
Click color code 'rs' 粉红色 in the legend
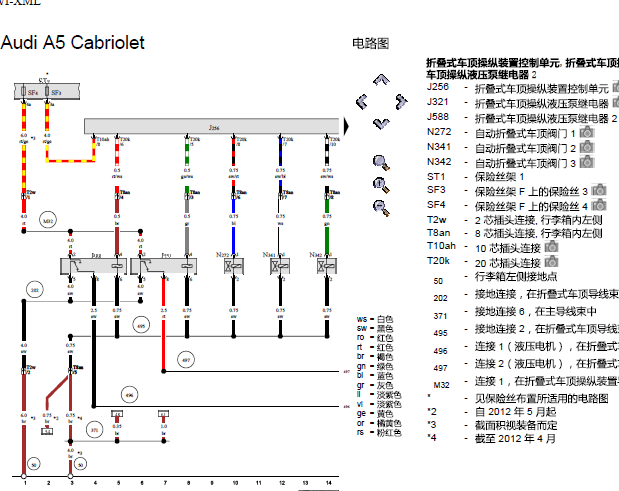379,432
